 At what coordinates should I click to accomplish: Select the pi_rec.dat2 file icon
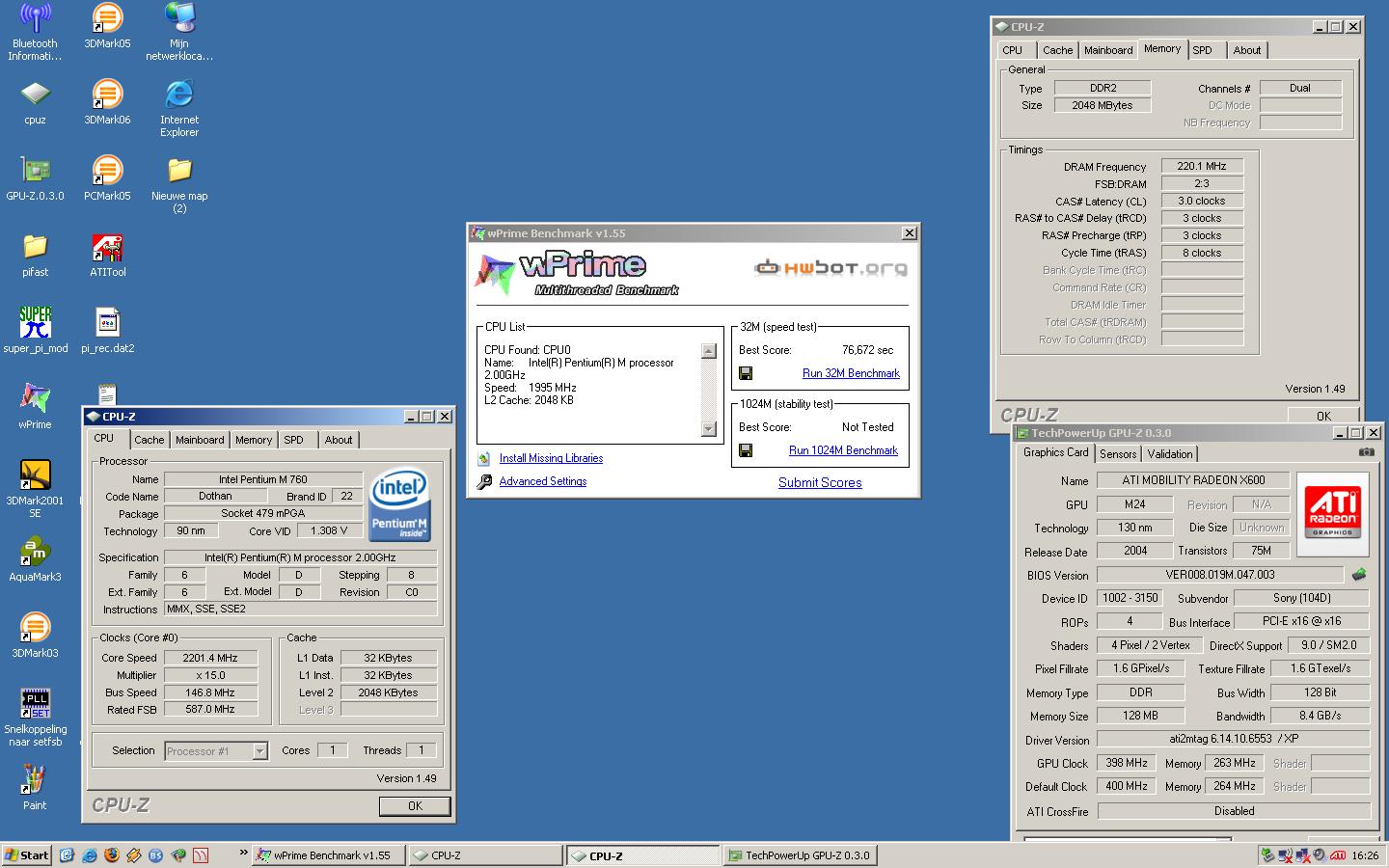pos(107,331)
